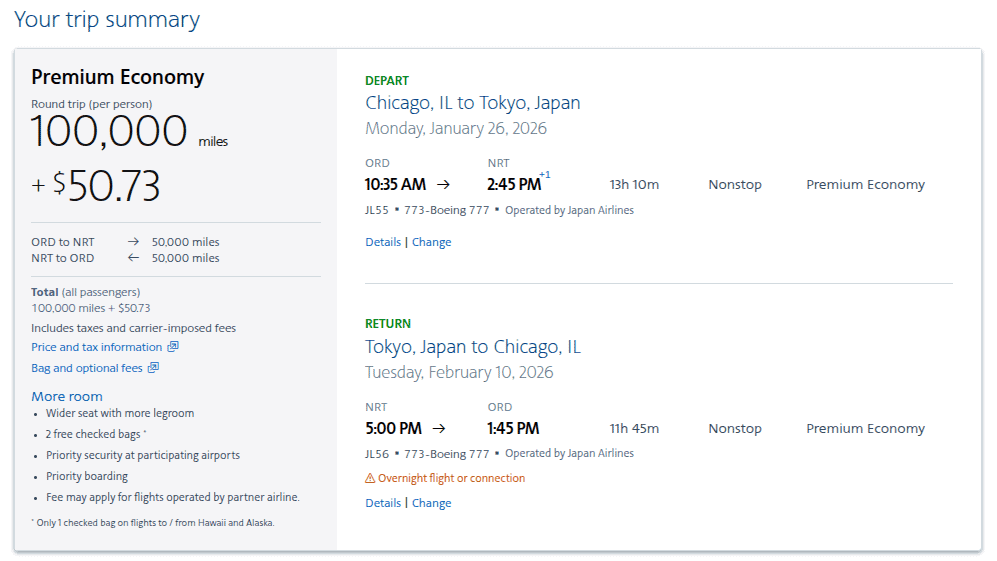
Task: Click warning triangle icon for overnight flight
Action: (x=370, y=478)
